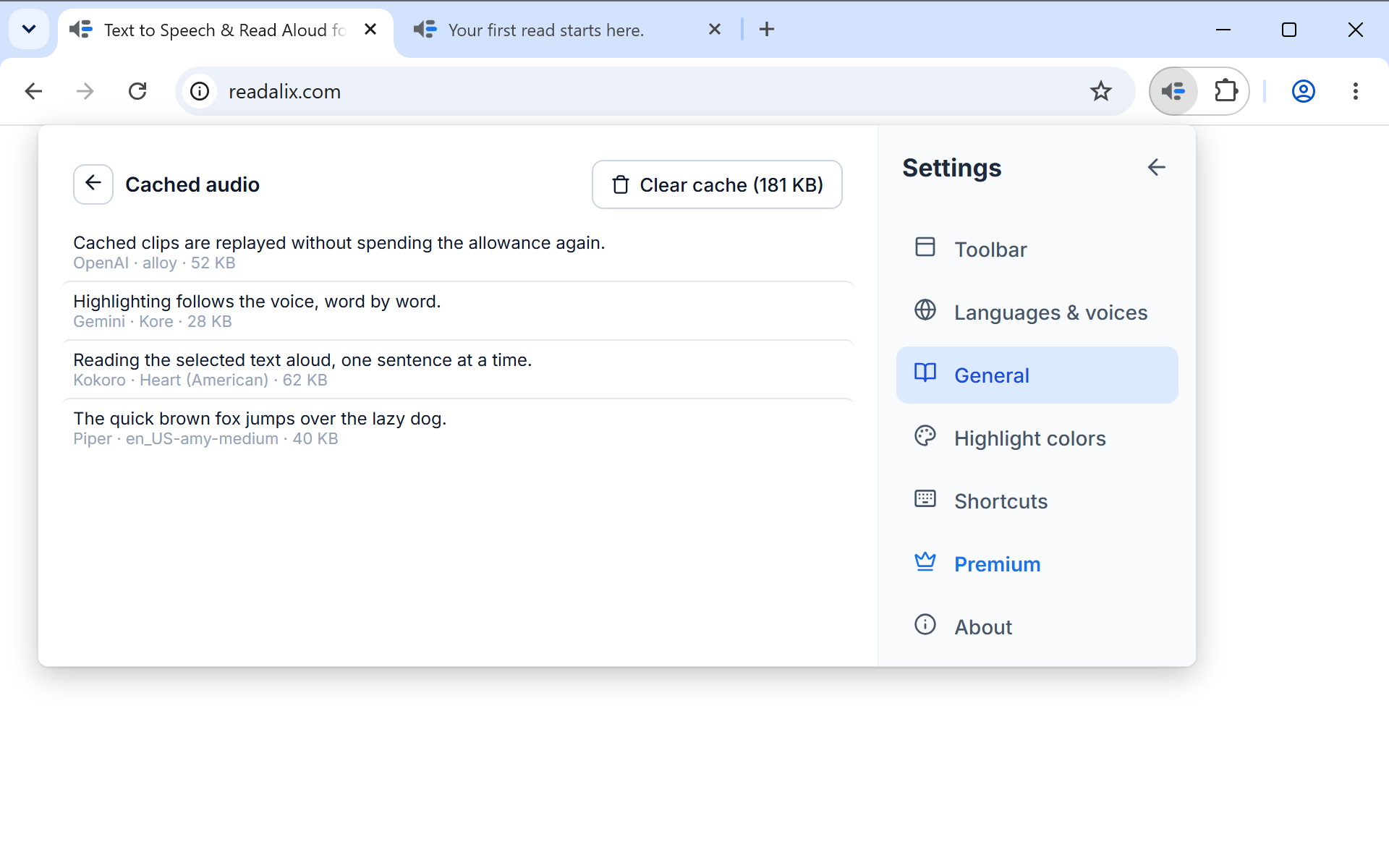Image resolution: width=1389 pixels, height=868 pixels.
Task: Click the back arrow beside Cached audio
Action: 93,184
